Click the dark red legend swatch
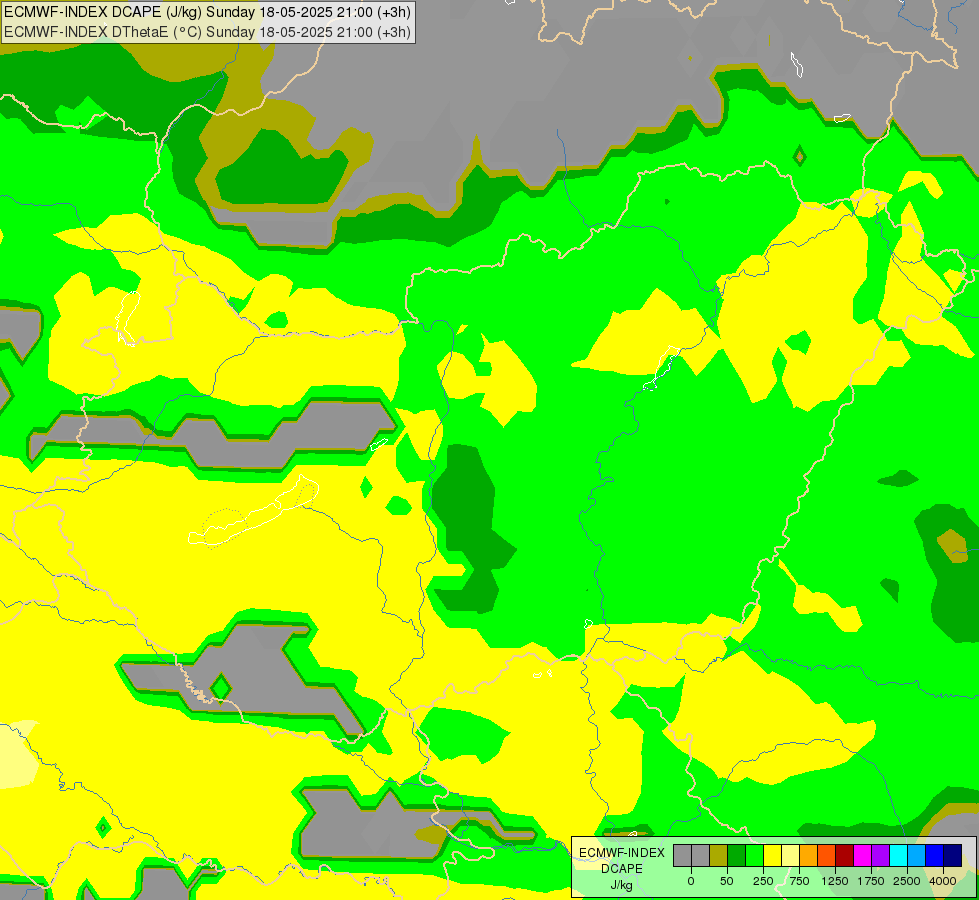Viewport: 979px width, 900px height. click(844, 855)
